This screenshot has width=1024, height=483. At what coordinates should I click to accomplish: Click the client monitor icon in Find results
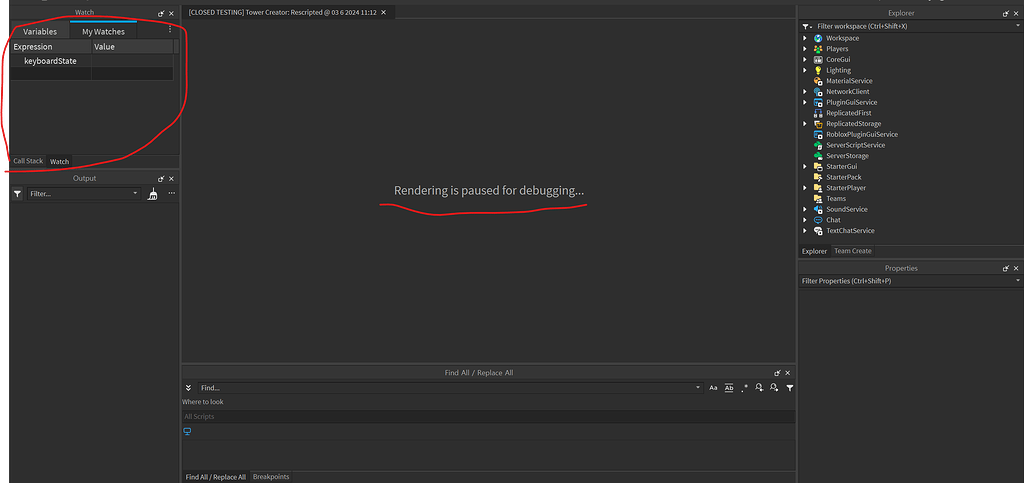187,431
